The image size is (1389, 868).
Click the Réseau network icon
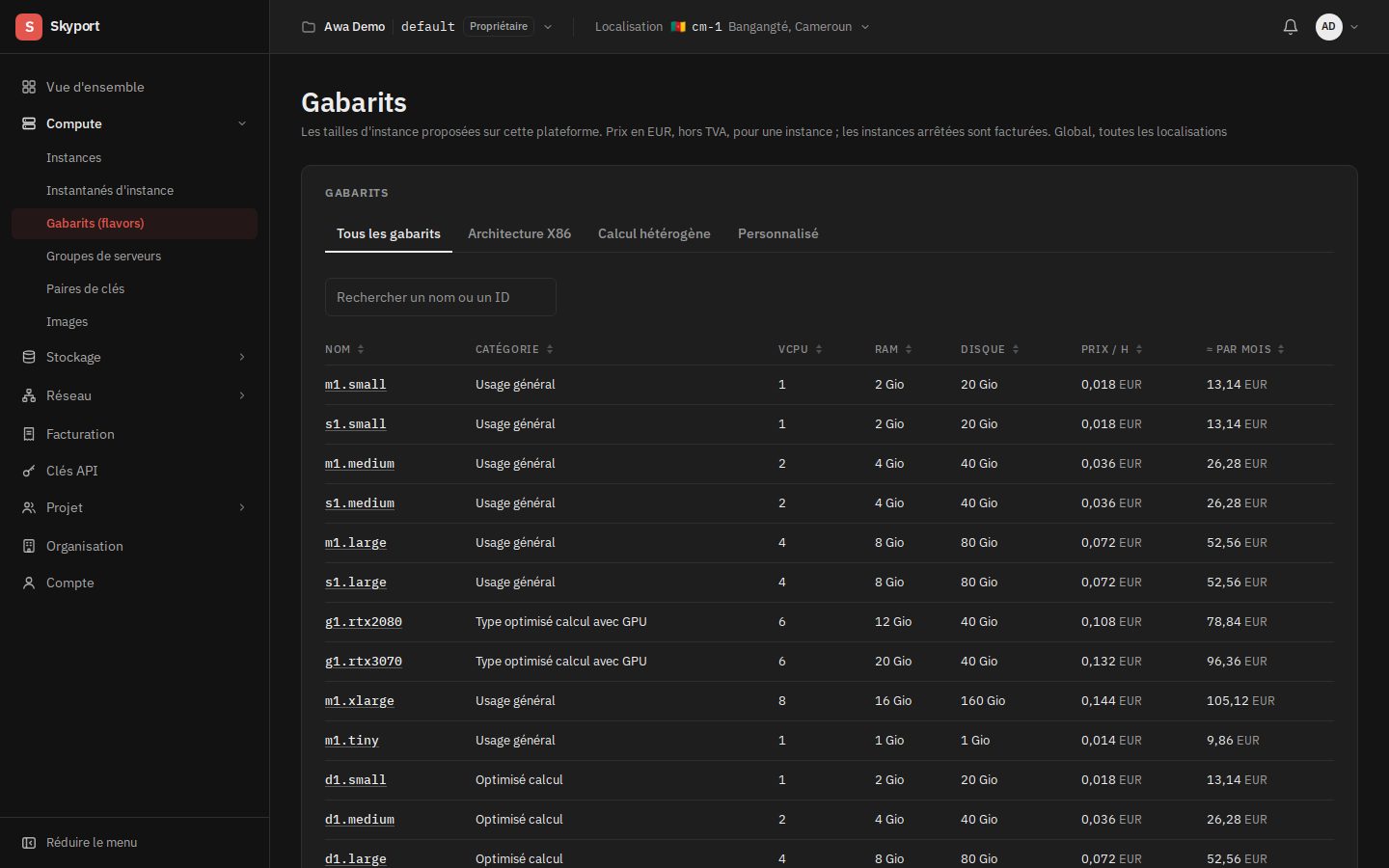pos(29,395)
